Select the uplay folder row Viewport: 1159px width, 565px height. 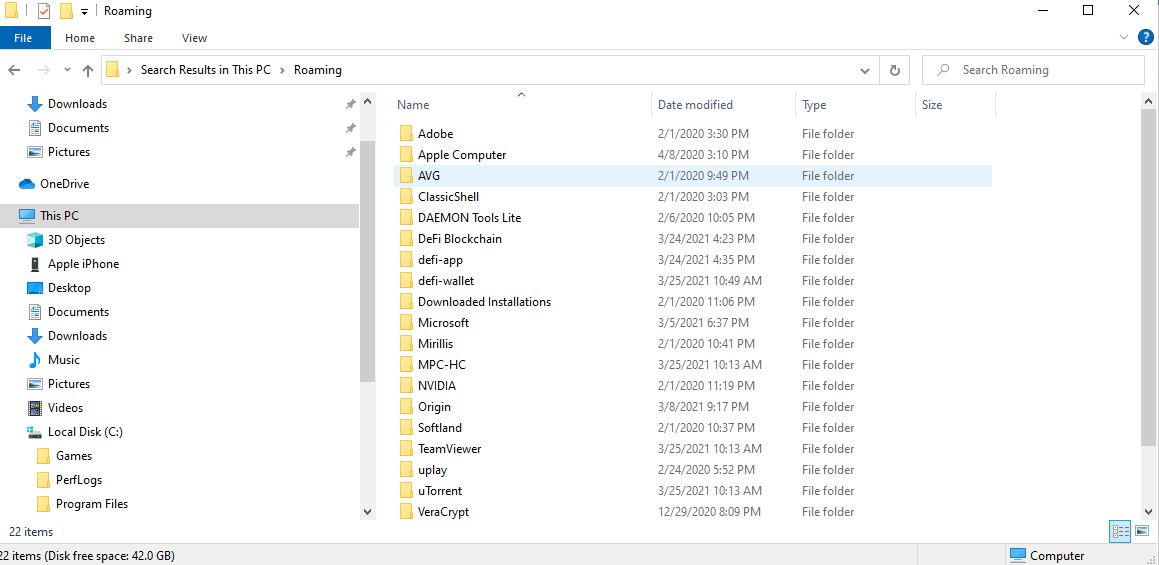point(694,470)
